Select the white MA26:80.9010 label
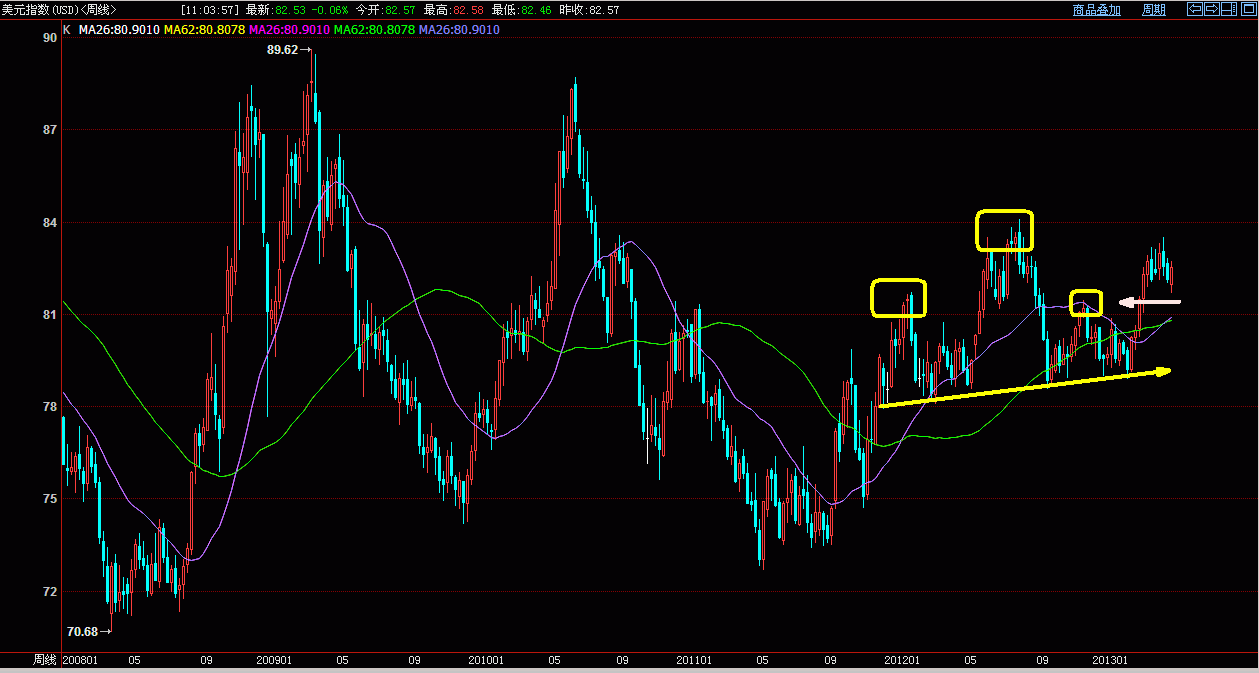Viewport: 1259px width, 673px height. 119,30
